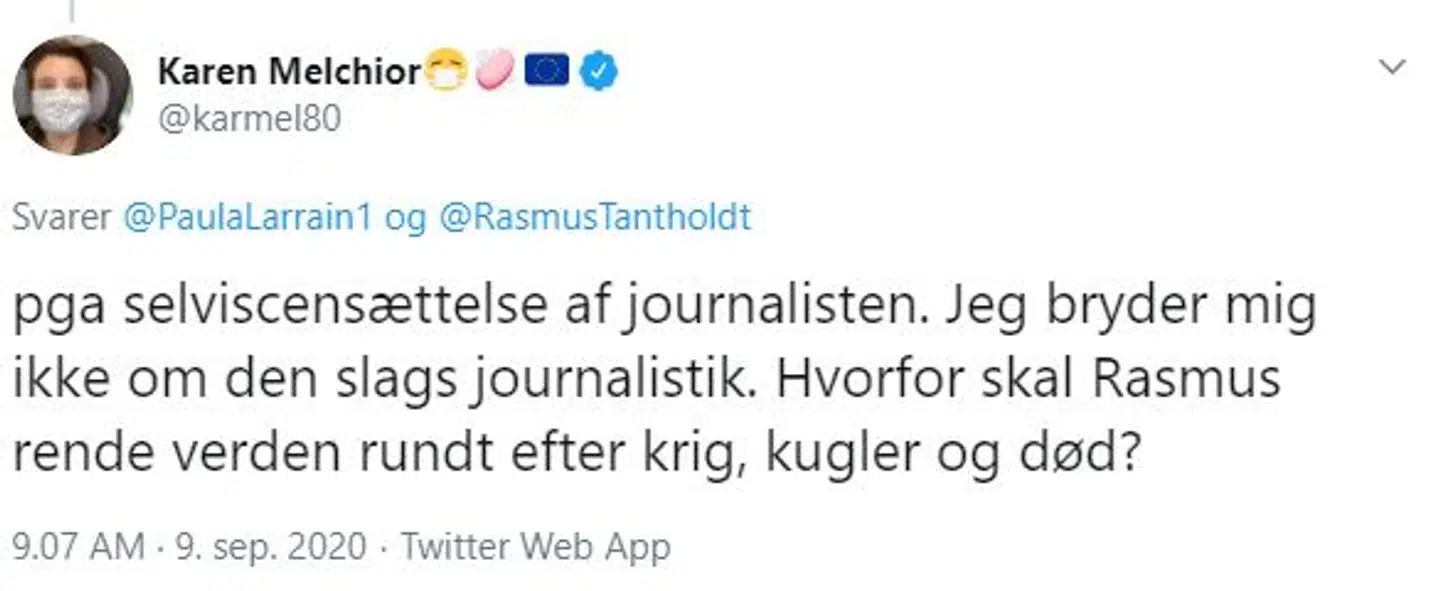Open Karen Melchior's profile picture
This screenshot has height=591, width=1440.
72,96
